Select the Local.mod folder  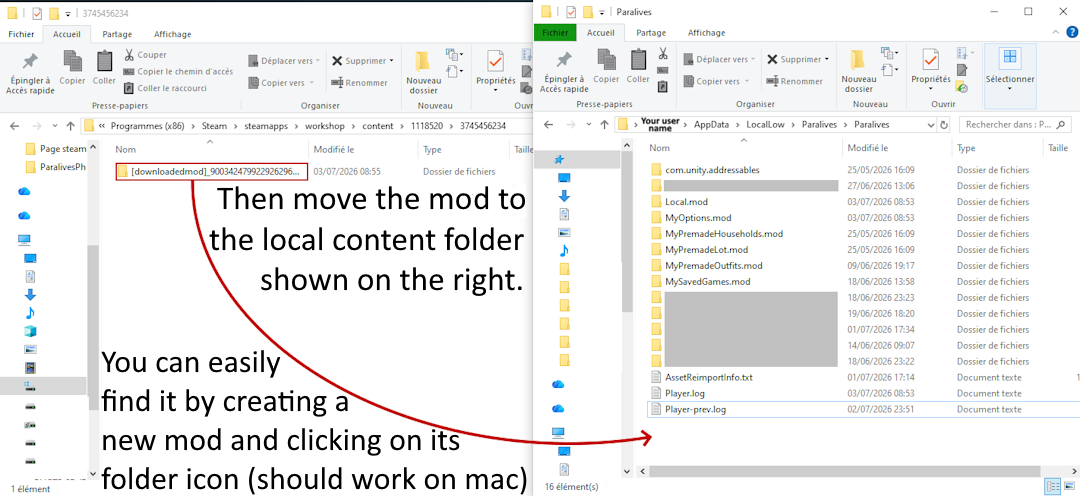click(x=686, y=202)
